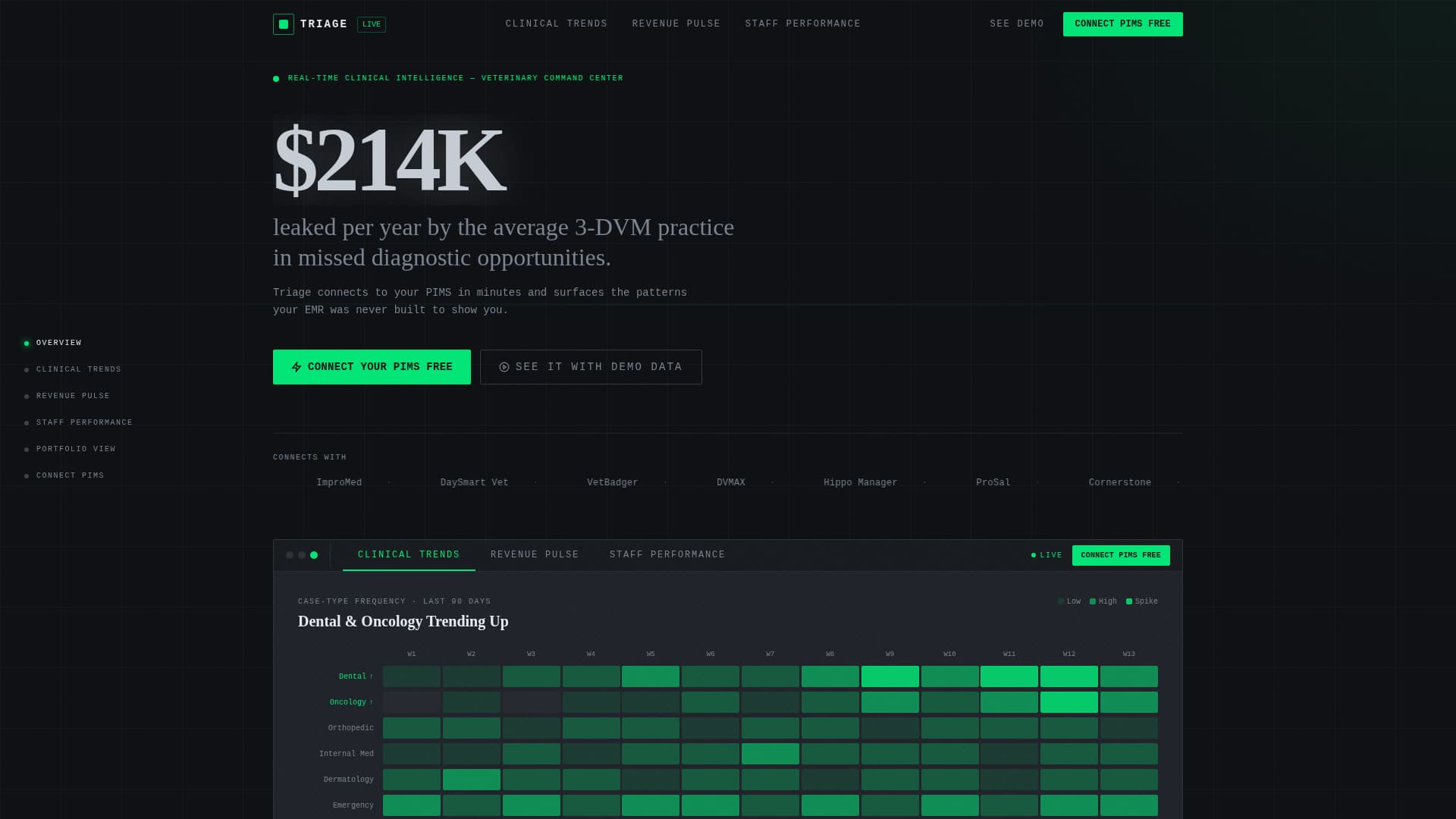
Task: Click the up arrow next to the Dental row label
Action: pyautogui.click(x=371, y=676)
